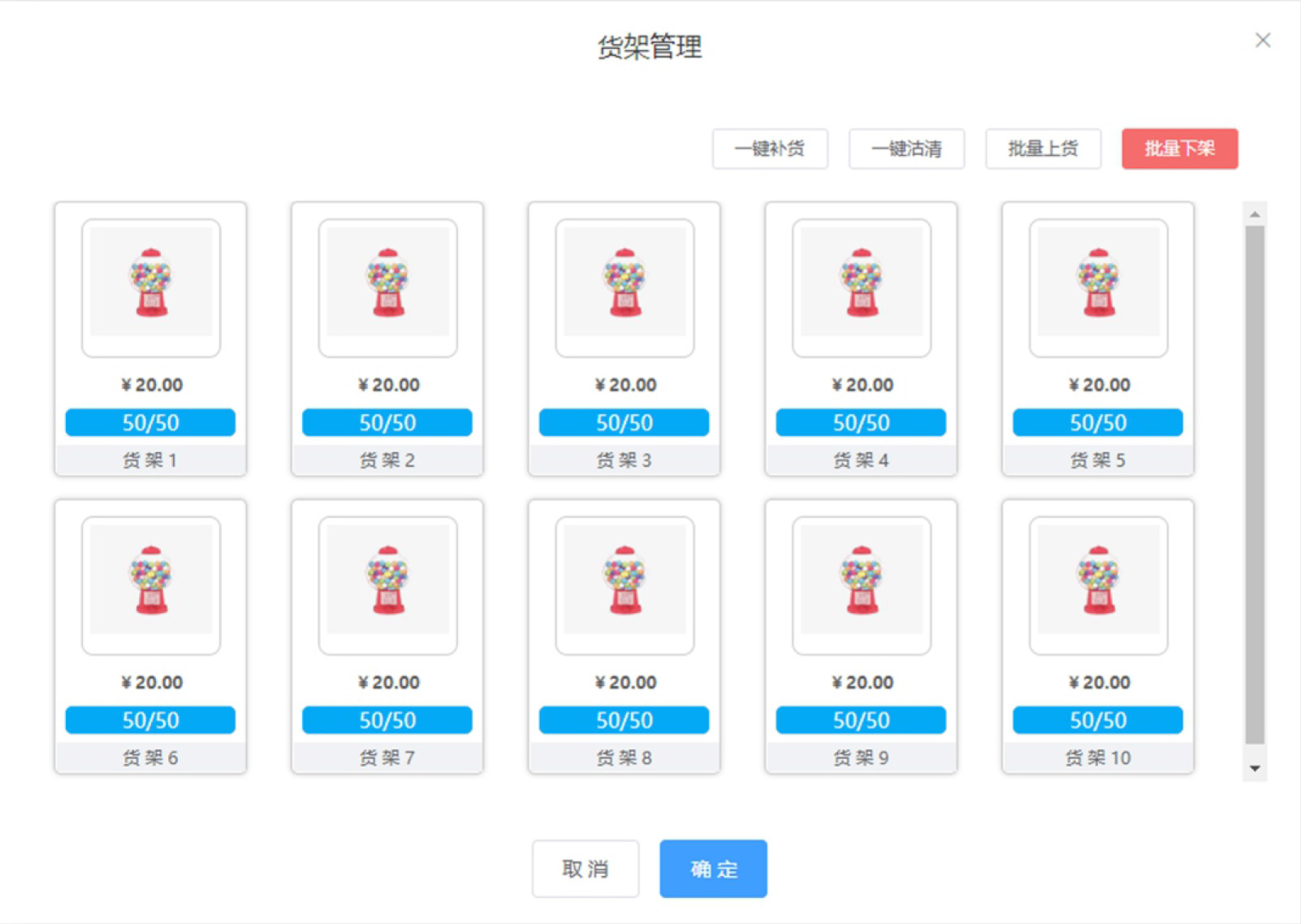Click the red 批量下架 button
The height and width of the screenshot is (924, 1301).
point(1179,149)
